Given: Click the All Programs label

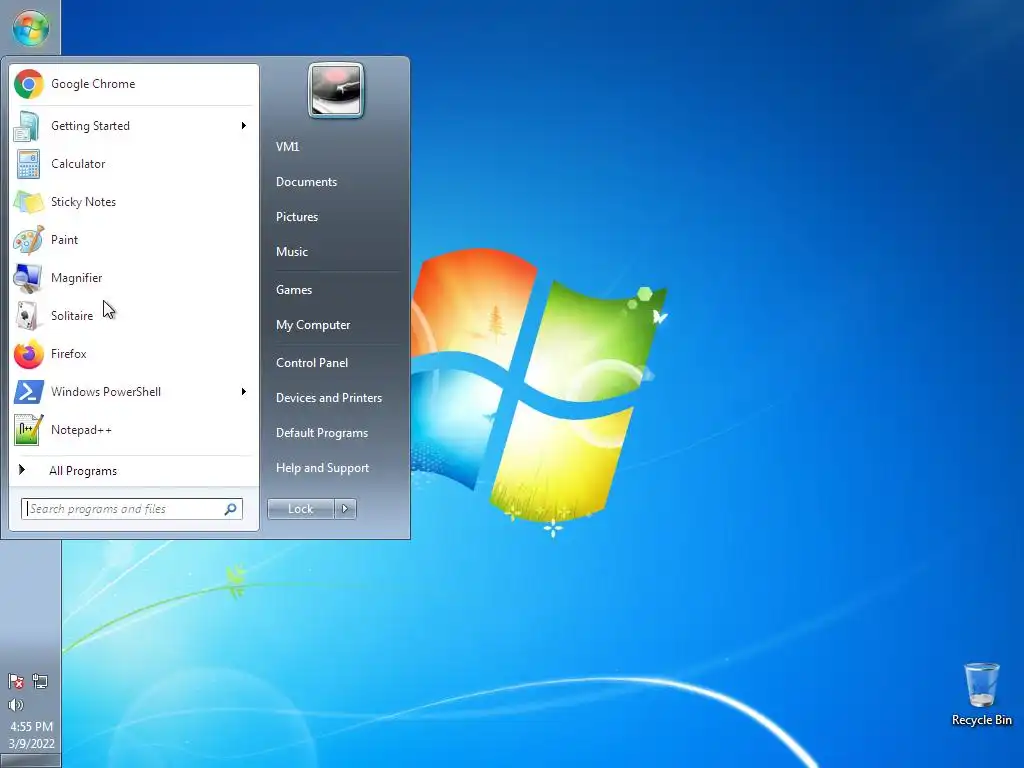Looking at the screenshot, I should coord(83,471).
